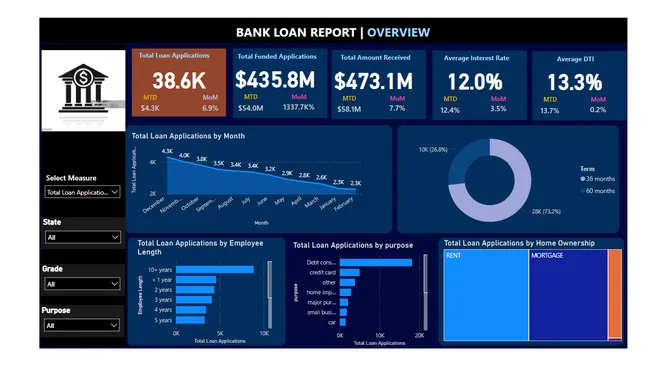
Task: Expand the Grade filter dropdown
Action: [x=82, y=284]
